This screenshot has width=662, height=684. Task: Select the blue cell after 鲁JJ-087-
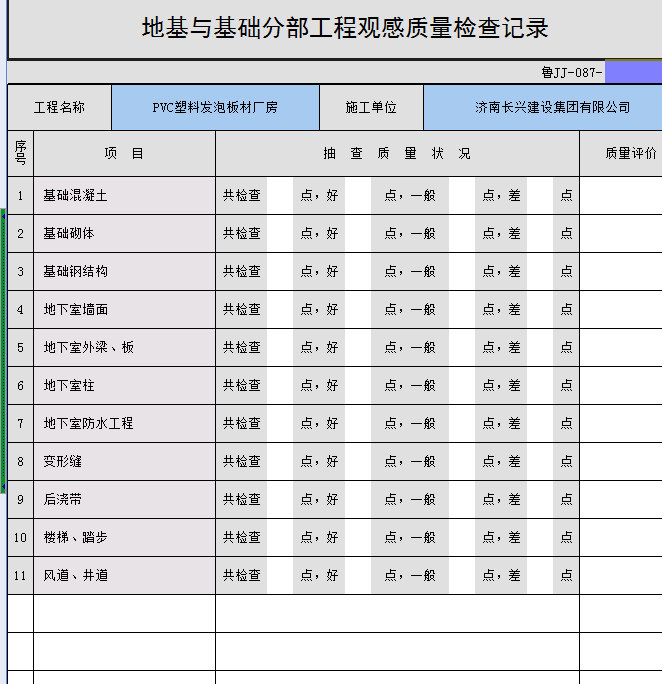[633, 73]
